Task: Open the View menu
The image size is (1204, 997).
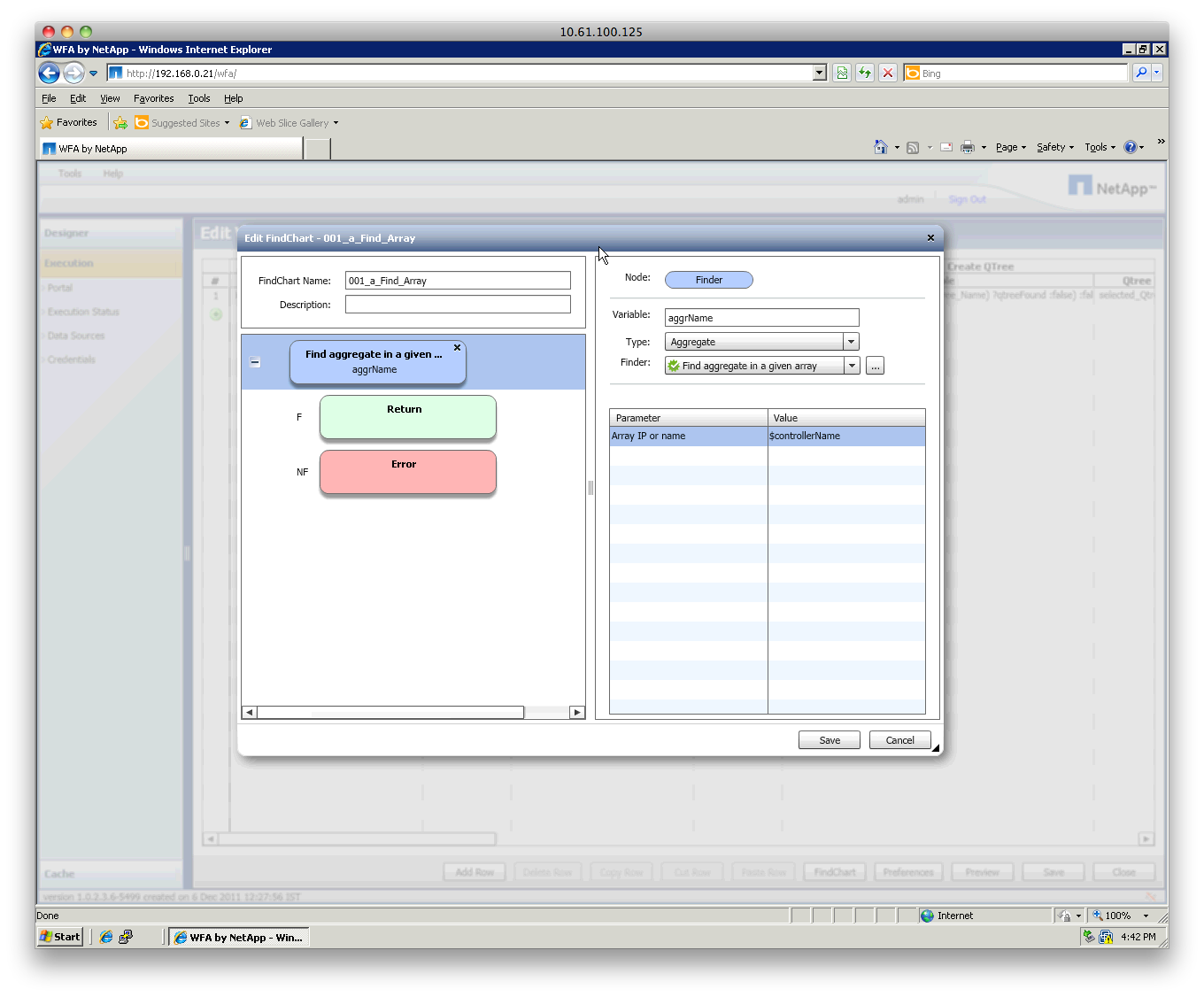Action: [110, 98]
